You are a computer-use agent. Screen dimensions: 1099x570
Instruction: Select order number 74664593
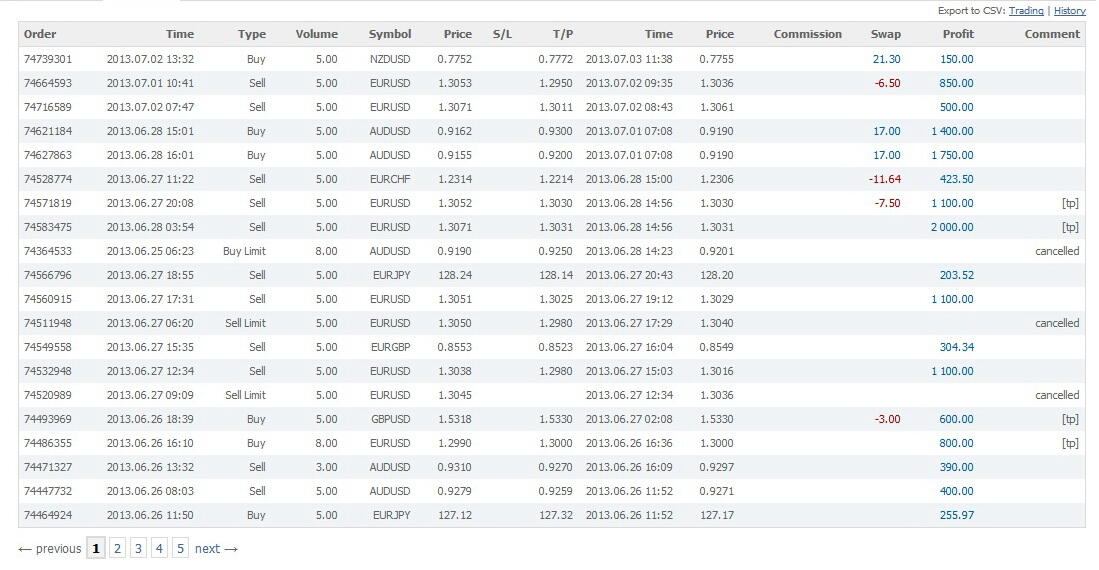point(48,83)
